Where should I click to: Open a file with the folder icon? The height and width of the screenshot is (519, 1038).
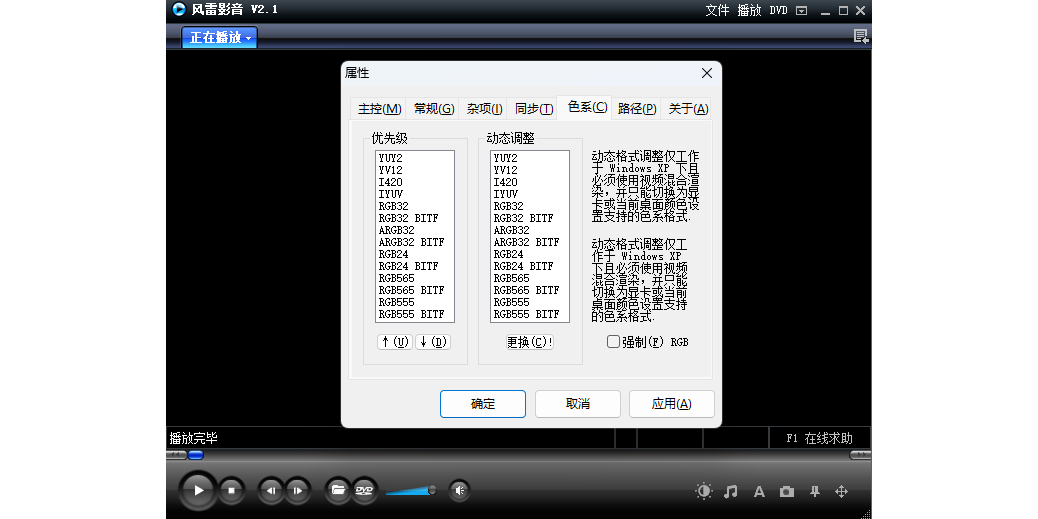point(338,490)
